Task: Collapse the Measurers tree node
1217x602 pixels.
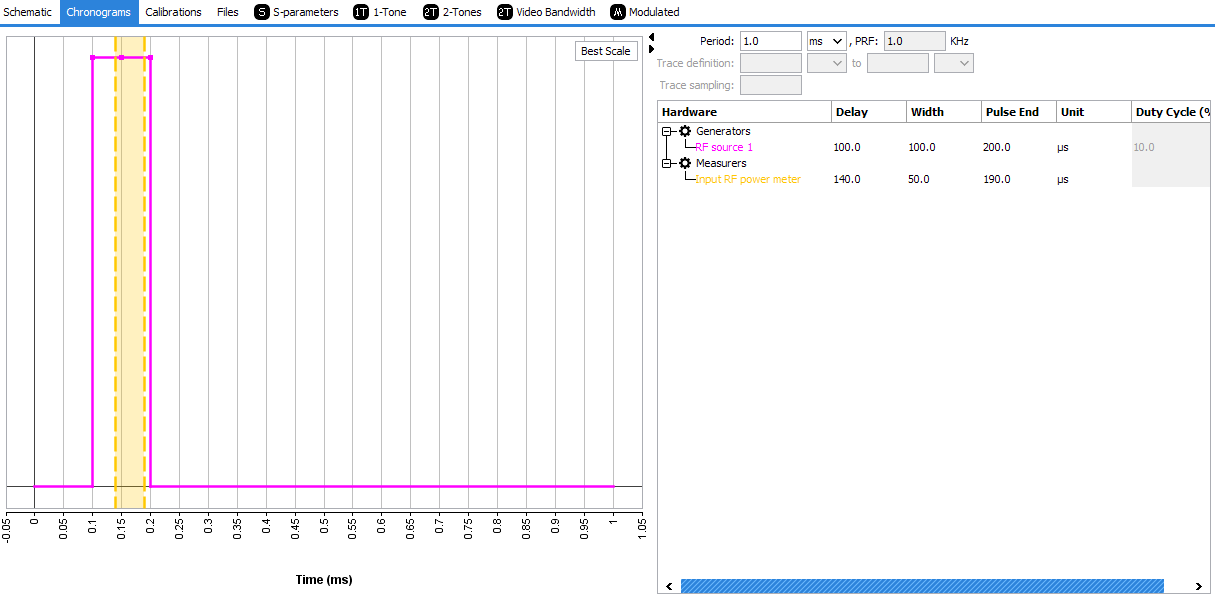Action: [x=667, y=163]
